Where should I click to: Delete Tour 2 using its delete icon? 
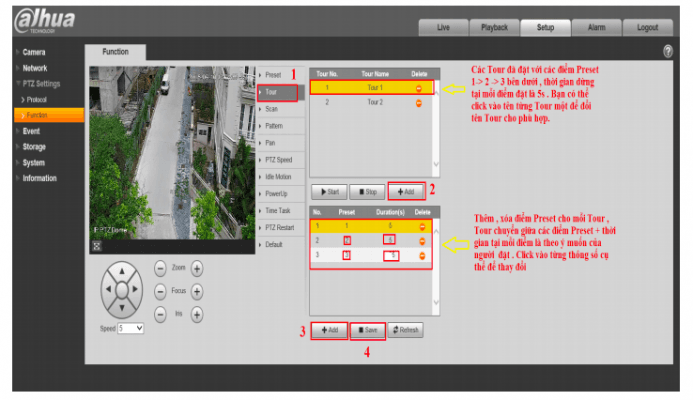(x=419, y=102)
